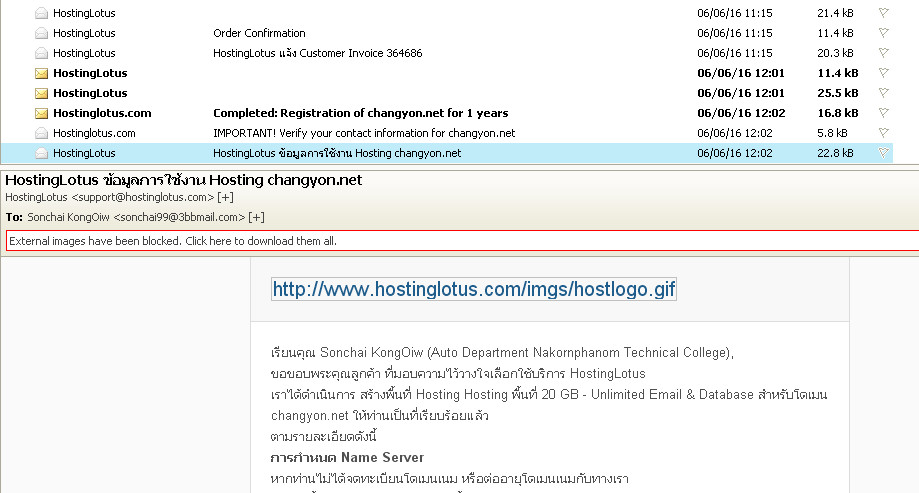This screenshot has height=493, width=919.
Task: Click envelope icon of Order Confirmation email
Action: [41, 33]
